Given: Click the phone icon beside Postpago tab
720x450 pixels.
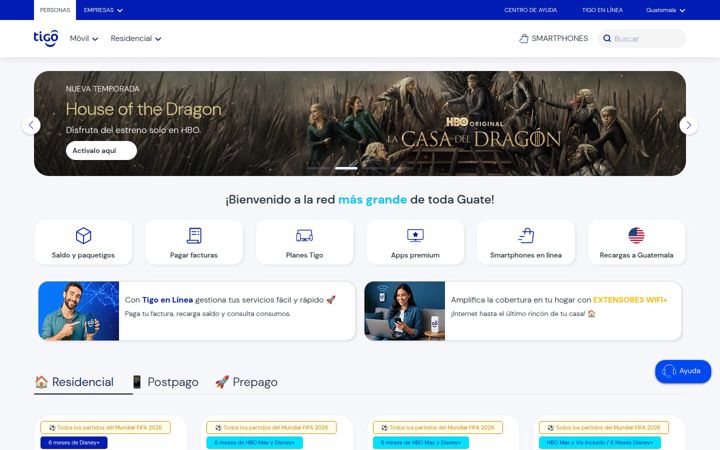Looking at the screenshot, I should [x=137, y=382].
